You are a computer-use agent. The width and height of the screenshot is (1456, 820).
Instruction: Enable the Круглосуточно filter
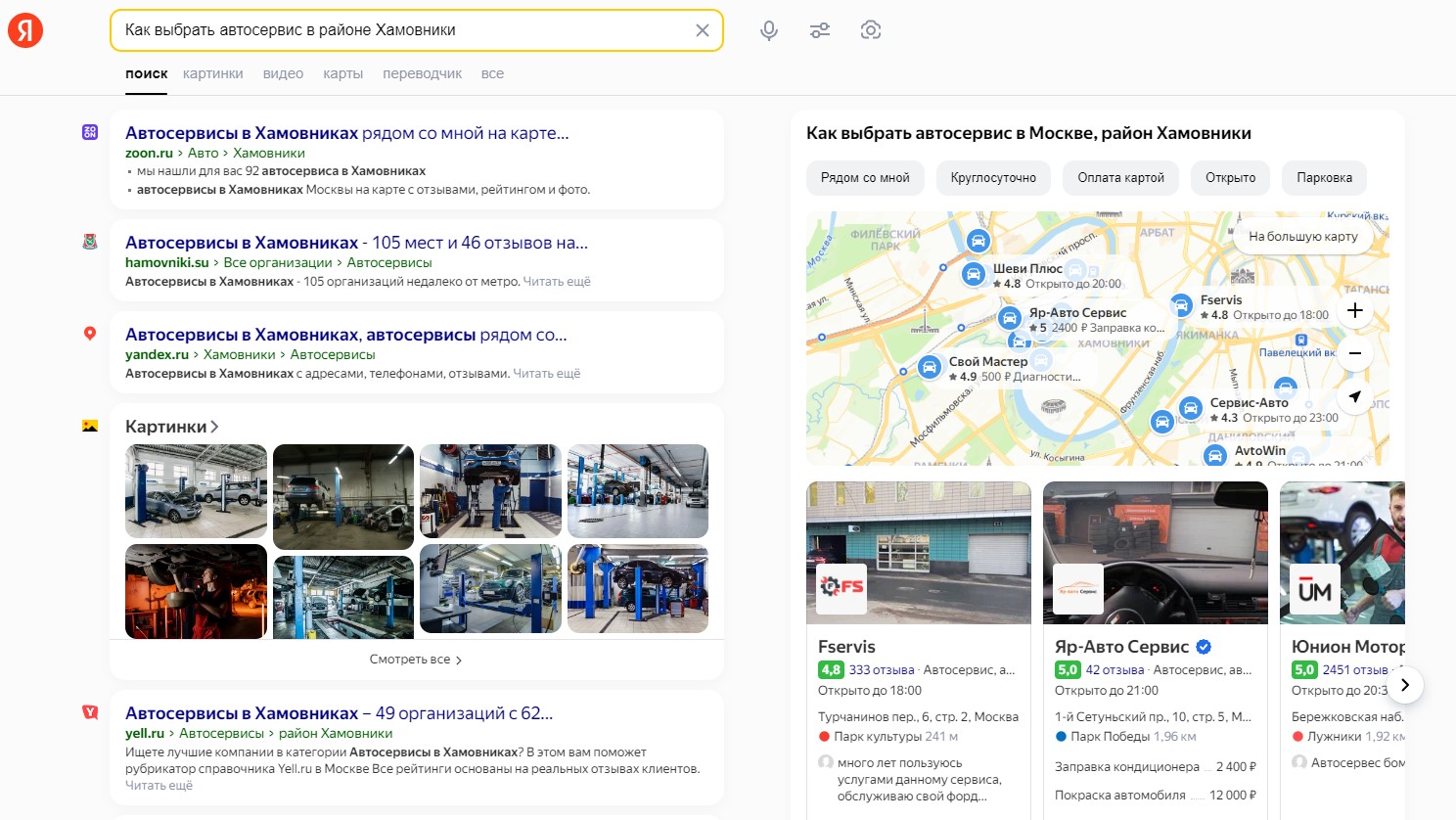click(x=993, y=178)
